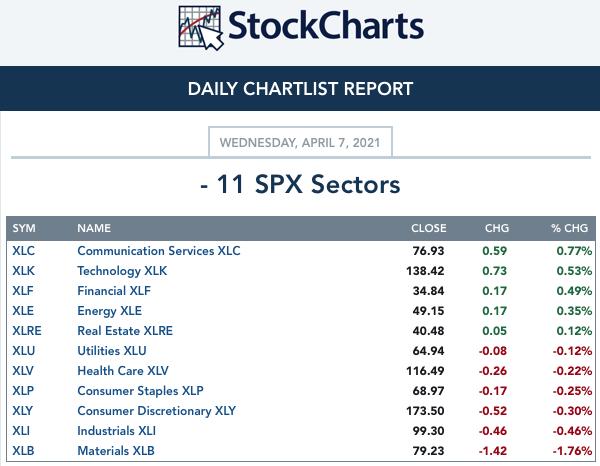
Task: Sort by the % CHG column header
Action: click(x=569, y=228)
